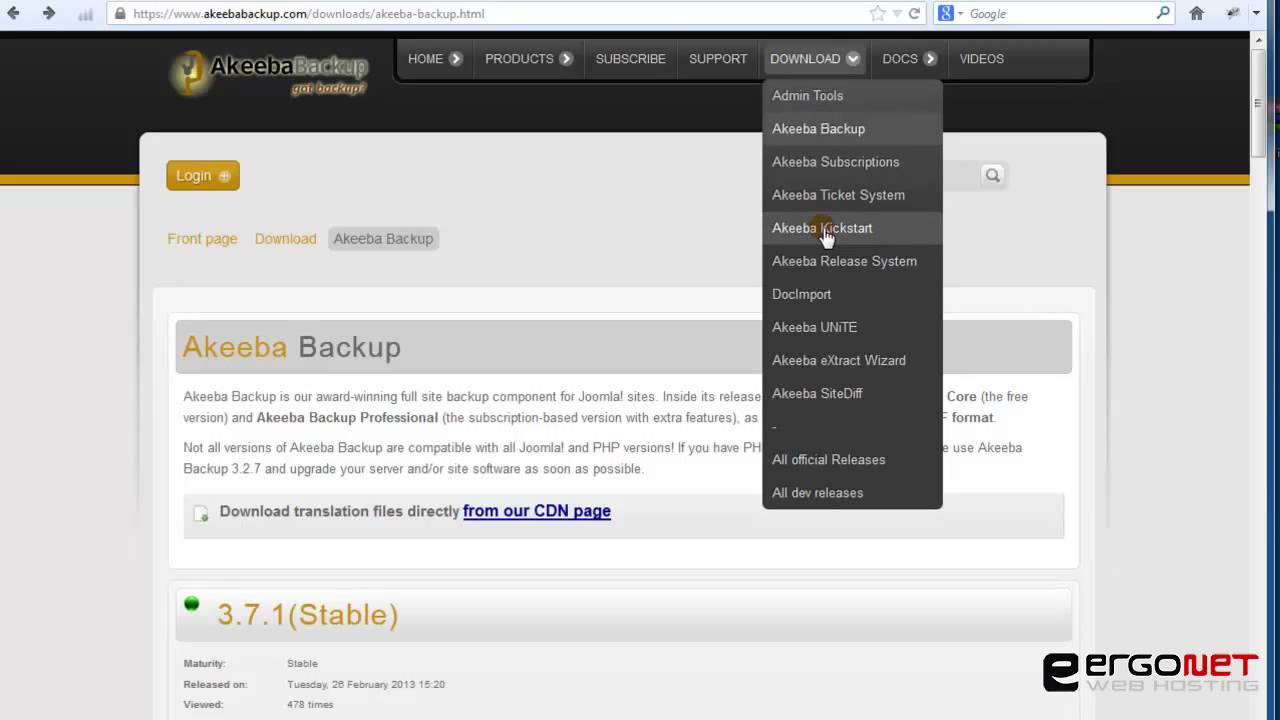Select Akeeba eXtract Wizard entry
Viewport: 1280px width, 720px height.
852,360
